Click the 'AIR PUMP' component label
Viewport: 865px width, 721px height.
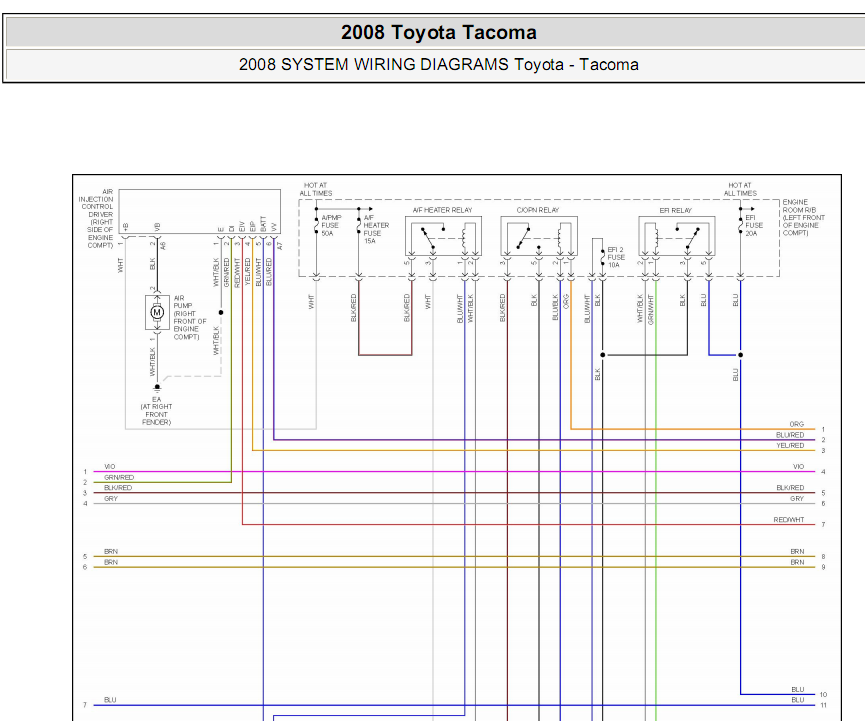[x=189, y=317]
